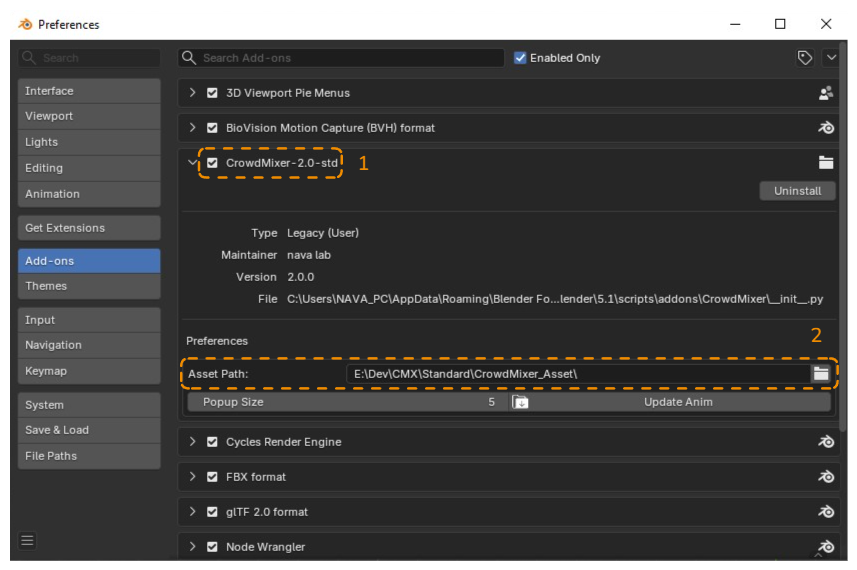Screen dimensions: 857x570
Task: Open the add-on tags filter icon
Action: (x=805, y=58)
